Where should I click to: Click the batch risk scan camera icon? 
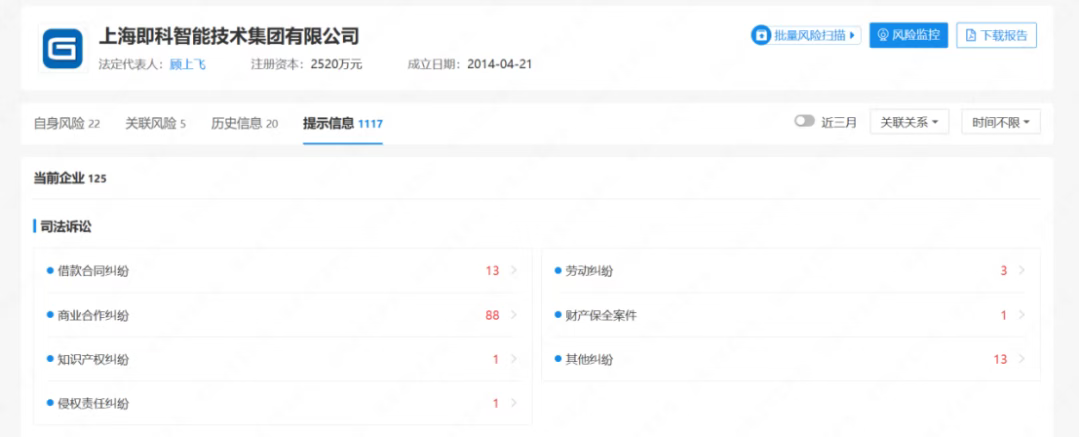762,35
